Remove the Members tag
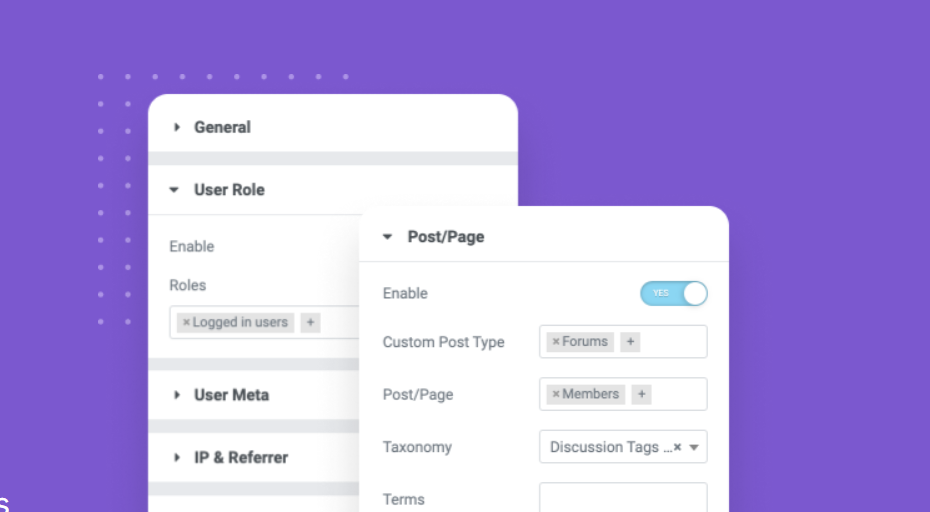The width and height of the screenshot is (930, 512). [556, 394]
